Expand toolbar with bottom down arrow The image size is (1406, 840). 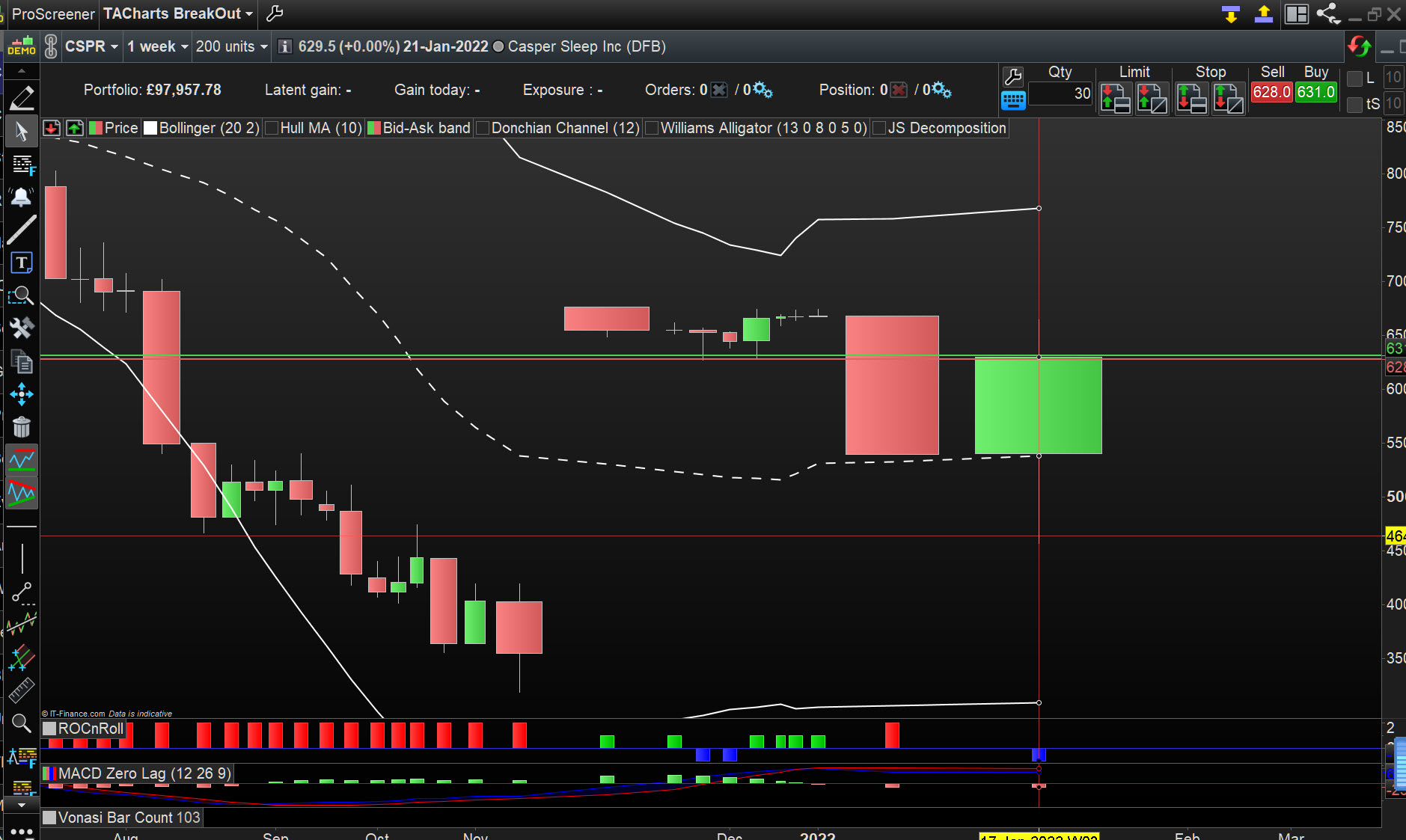(22, 806)
